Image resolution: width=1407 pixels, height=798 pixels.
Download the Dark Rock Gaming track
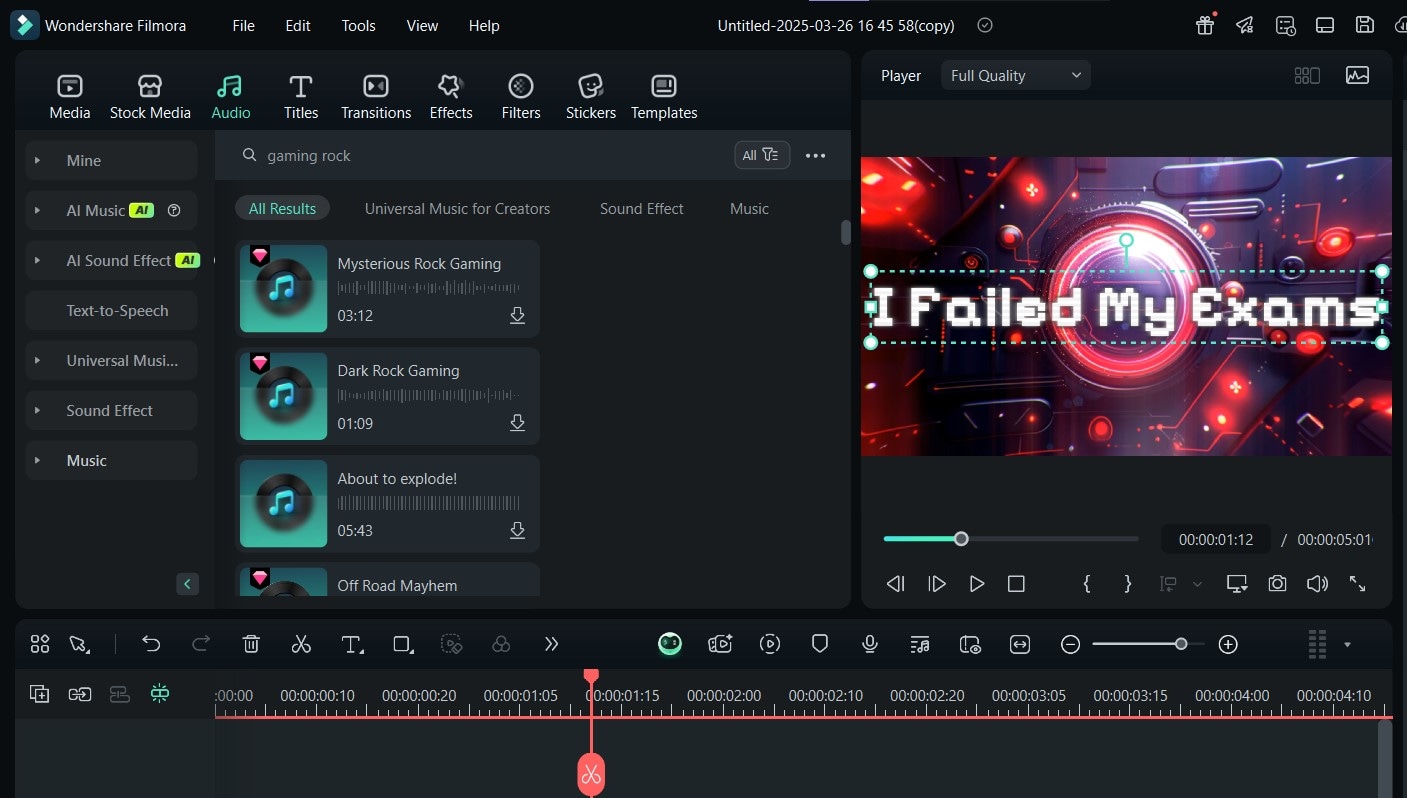coord(517,423)
